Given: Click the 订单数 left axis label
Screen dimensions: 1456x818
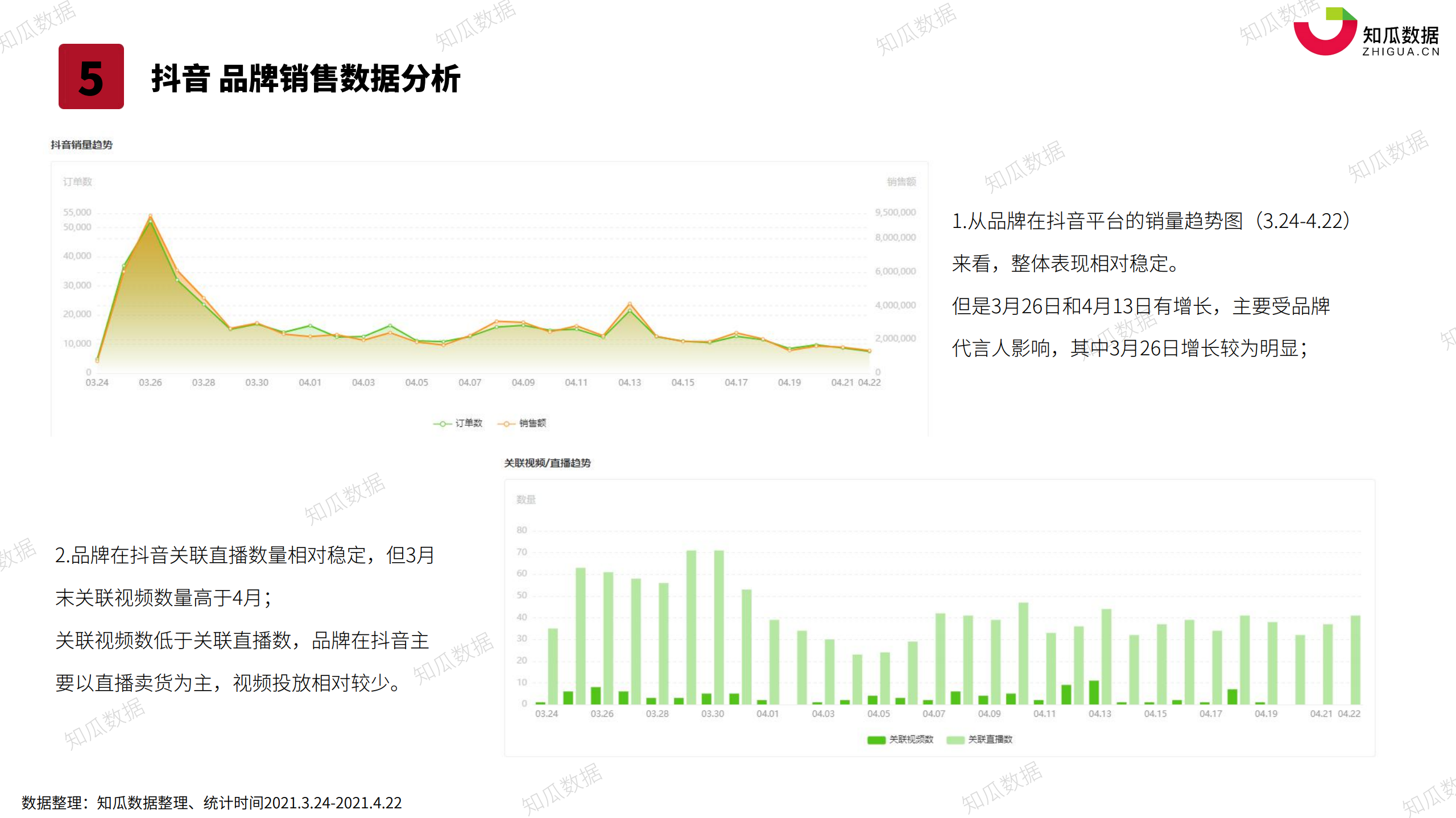Looking at the screenshot, I should [x=77, y=182].
